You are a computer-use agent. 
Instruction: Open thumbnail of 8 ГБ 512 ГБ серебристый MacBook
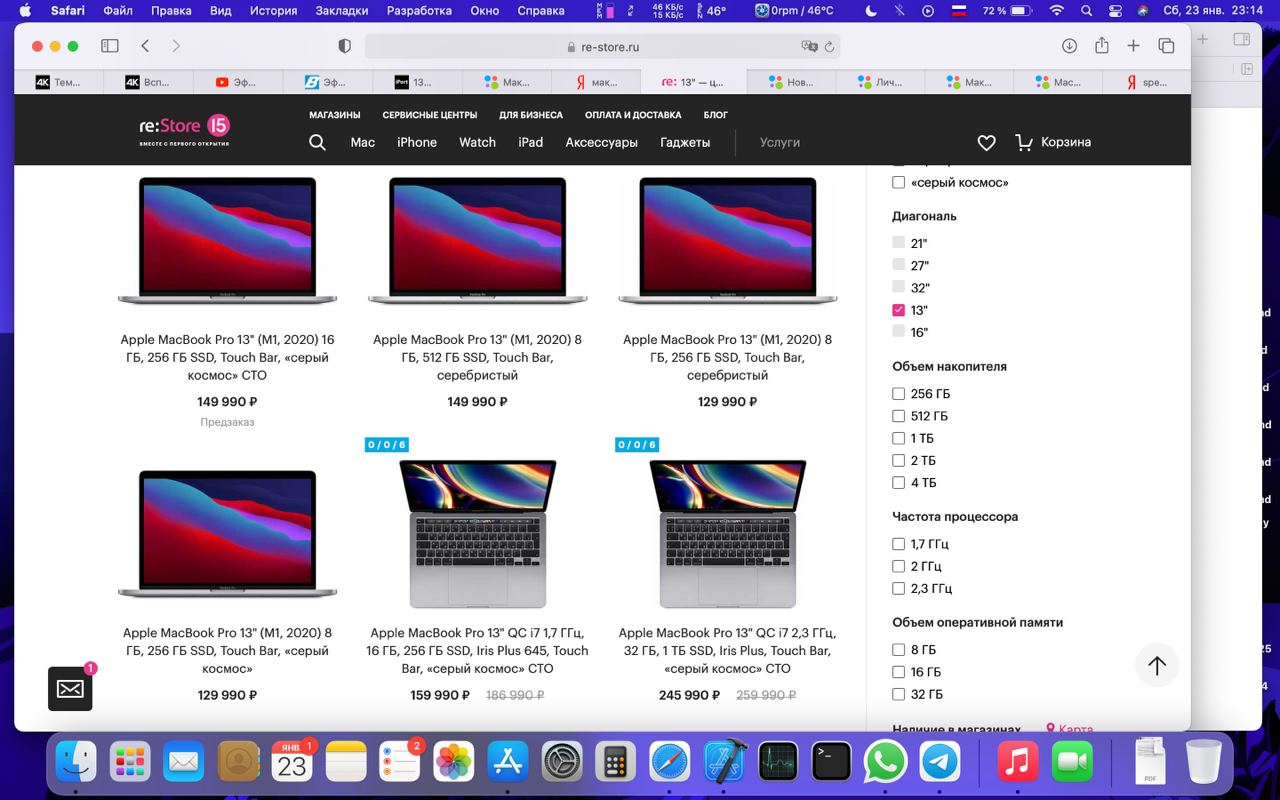[477, 241]
